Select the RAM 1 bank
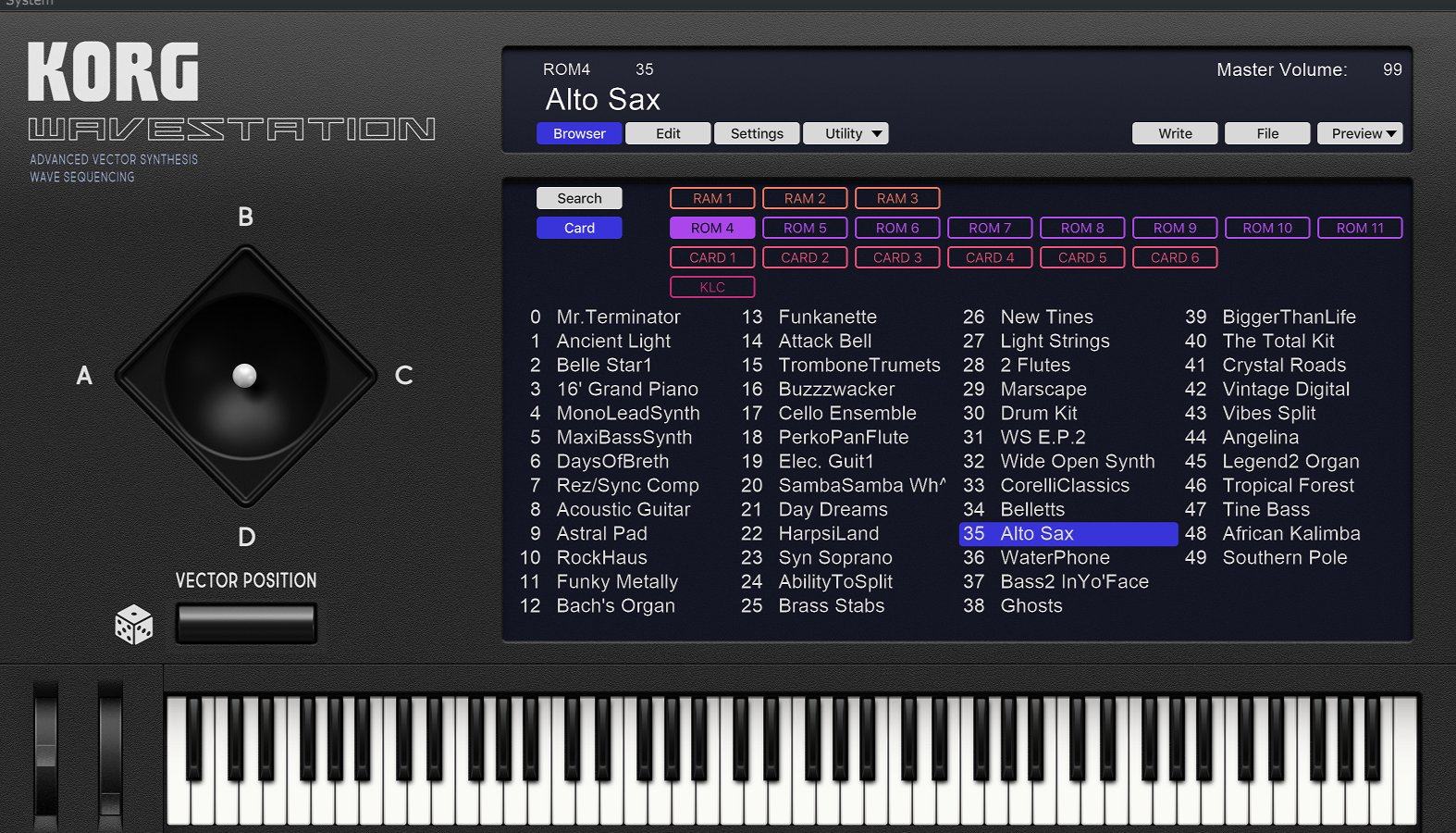1456x833 pixels. point(712,198)
